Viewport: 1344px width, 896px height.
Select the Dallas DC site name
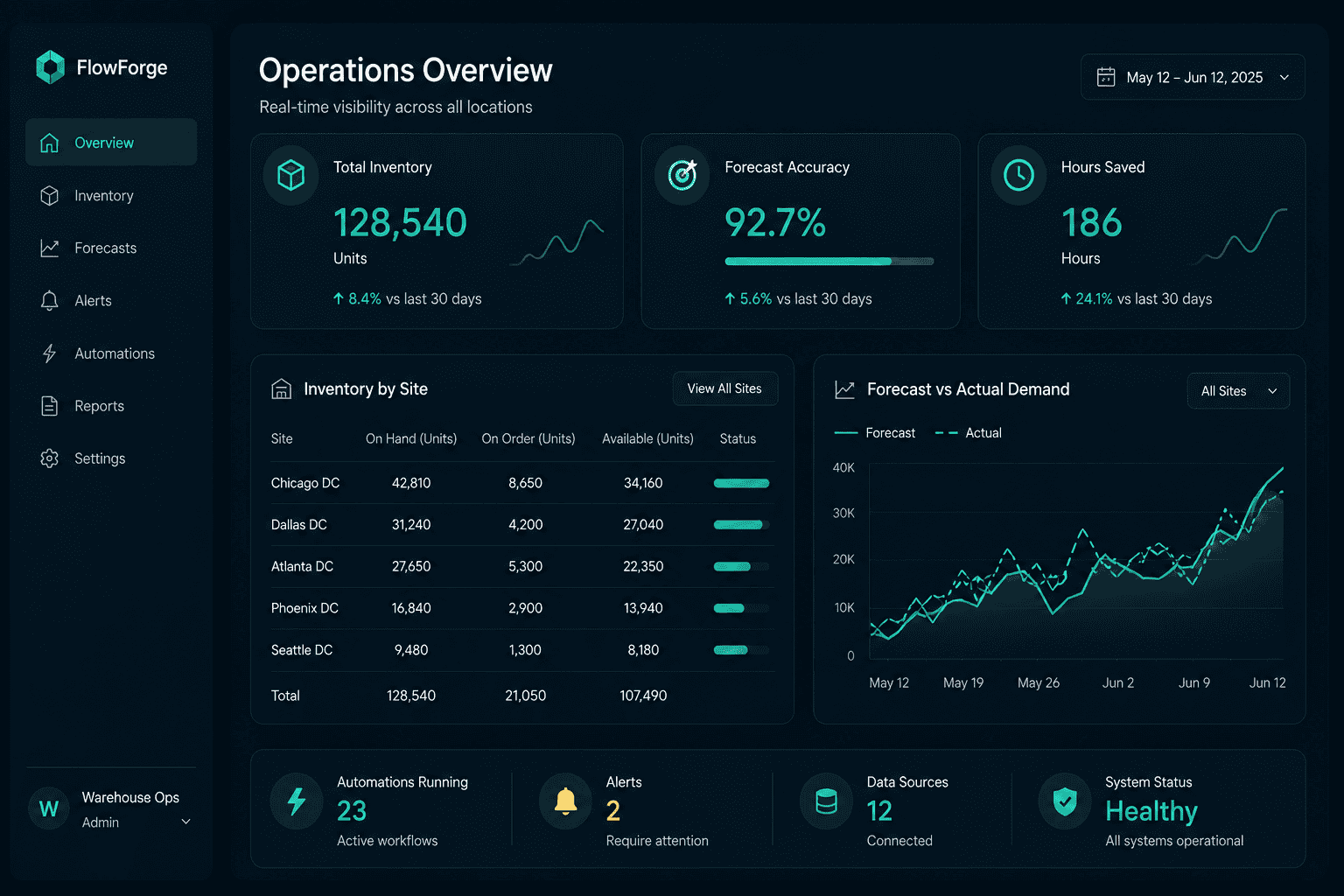pos(298,525)
